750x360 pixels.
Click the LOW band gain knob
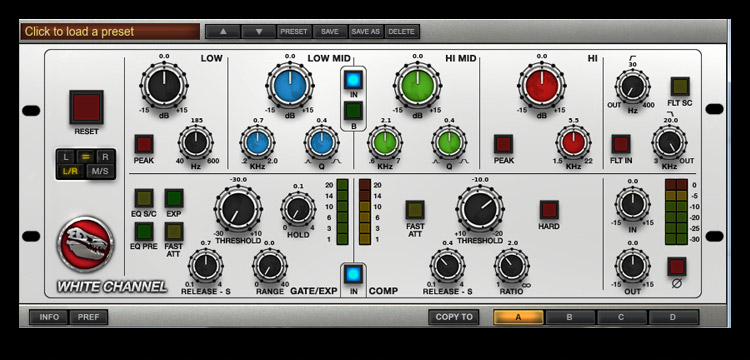(164, 87)
